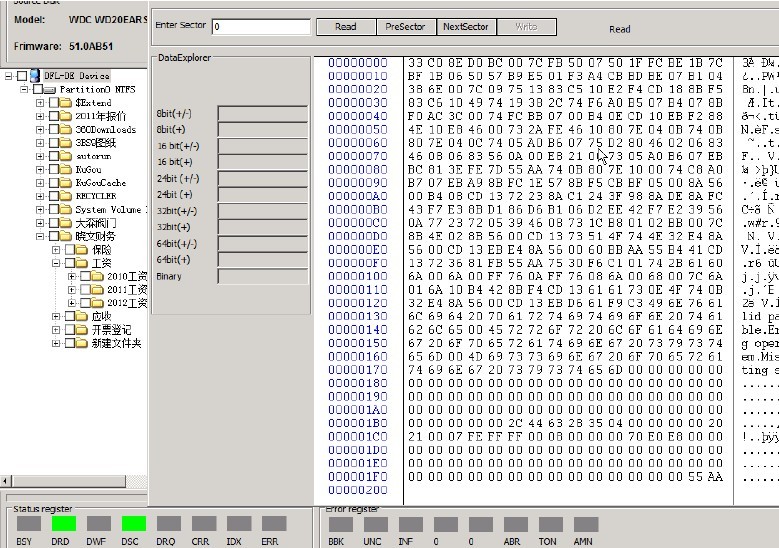Click the 360Downloads folder icon
Screen dimensions: 779x548
[66, 130]
